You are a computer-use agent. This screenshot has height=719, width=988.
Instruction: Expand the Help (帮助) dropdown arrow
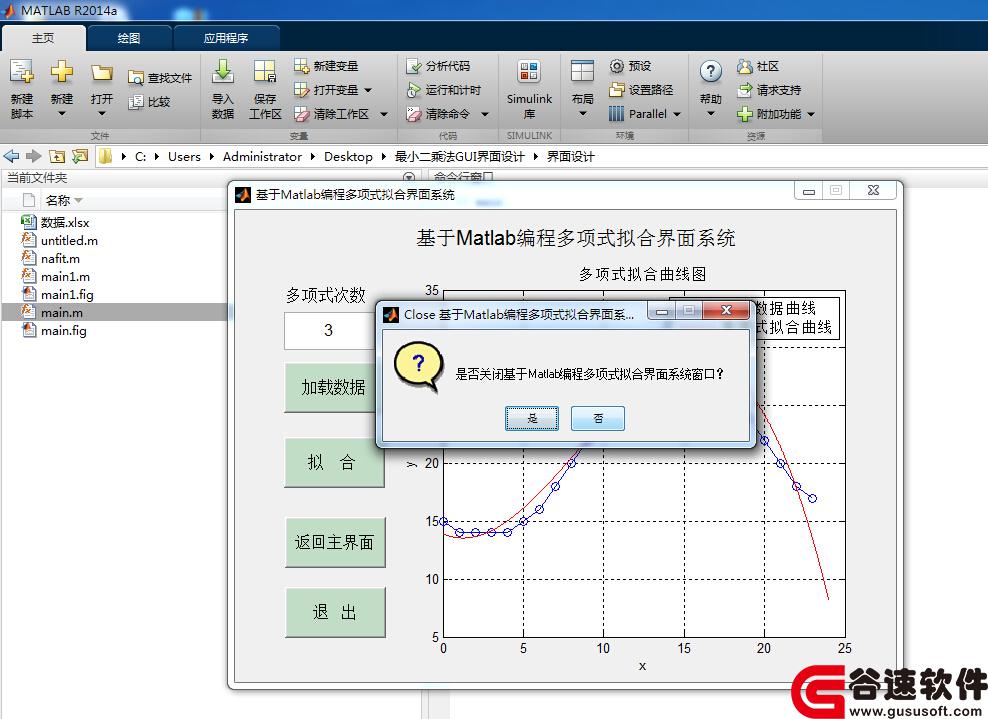[x=711, y=114]
